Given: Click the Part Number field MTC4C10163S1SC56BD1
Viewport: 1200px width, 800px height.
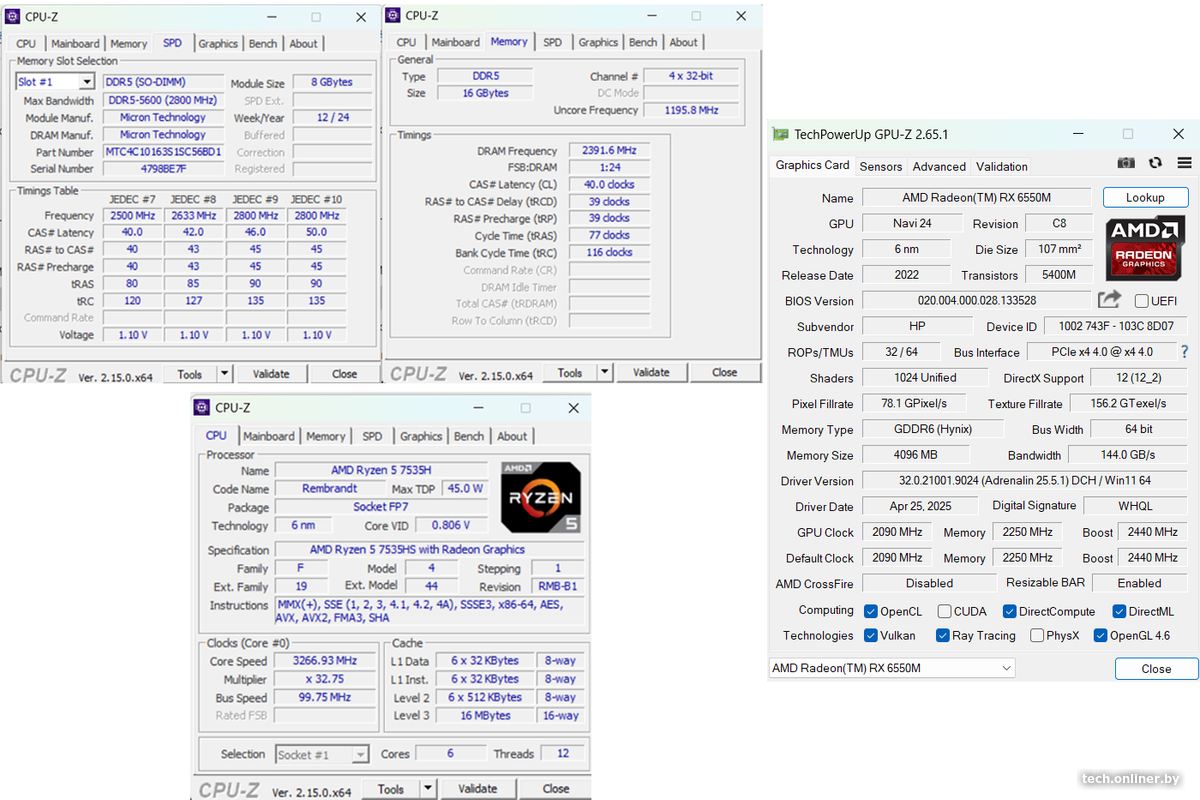Looking at the screenshot, I should point(163,152).
